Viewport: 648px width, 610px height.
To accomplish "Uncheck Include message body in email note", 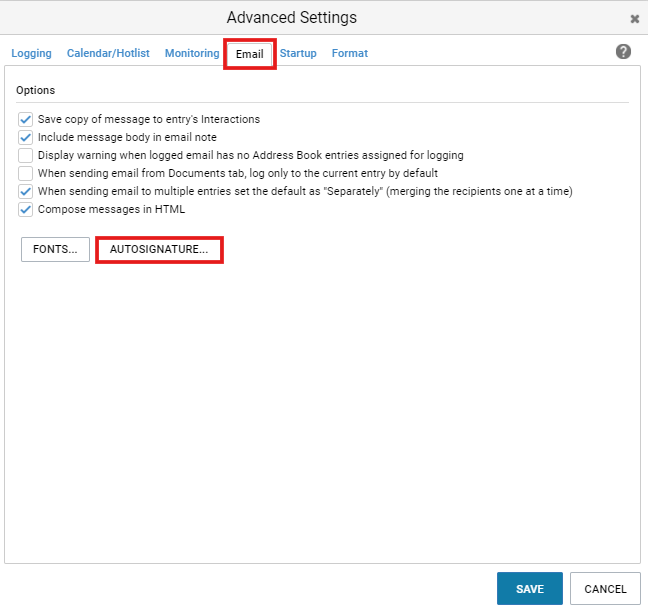I will point(26,137).
